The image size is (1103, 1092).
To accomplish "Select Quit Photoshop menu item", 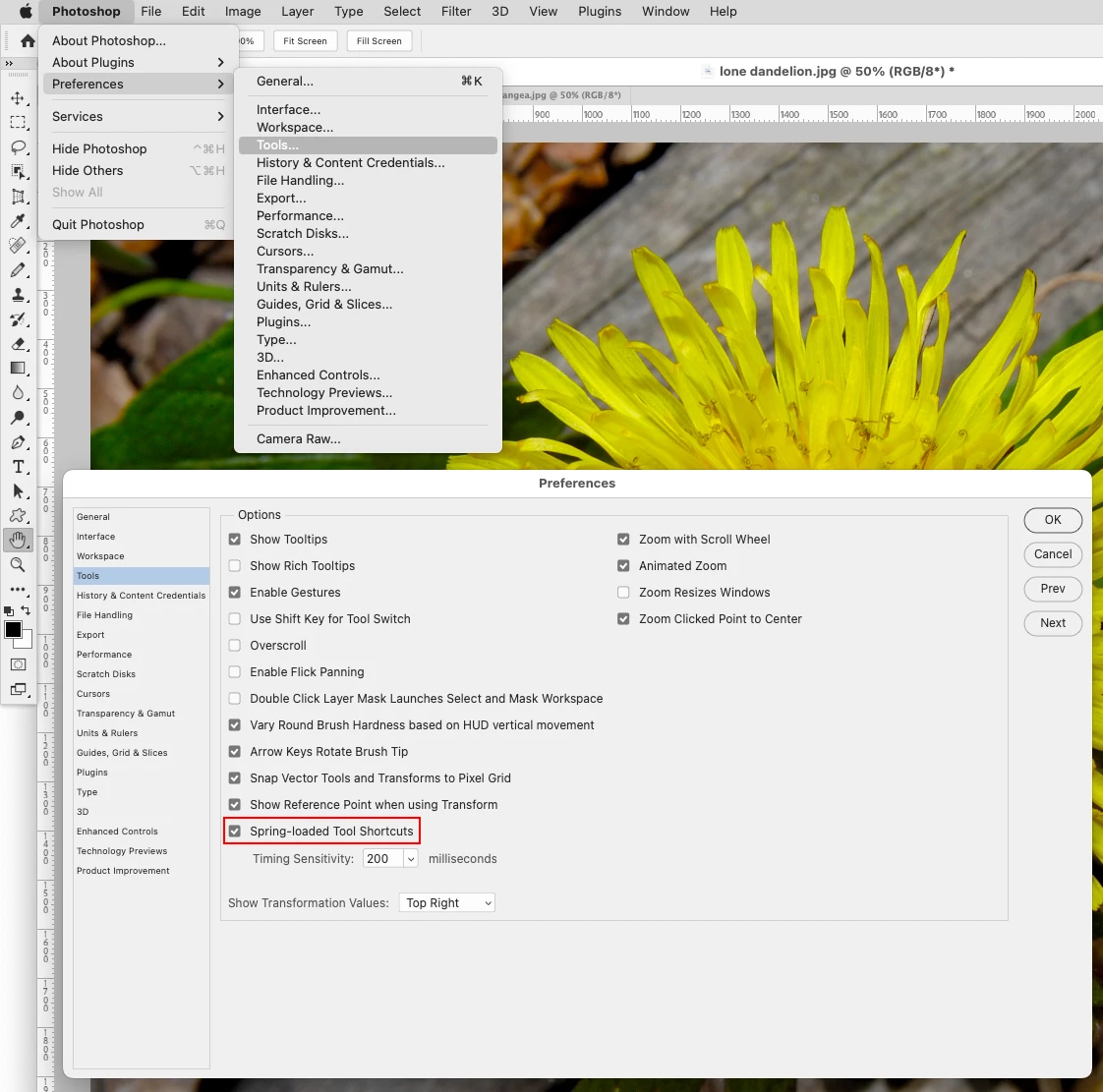I will tap(138, 225).
